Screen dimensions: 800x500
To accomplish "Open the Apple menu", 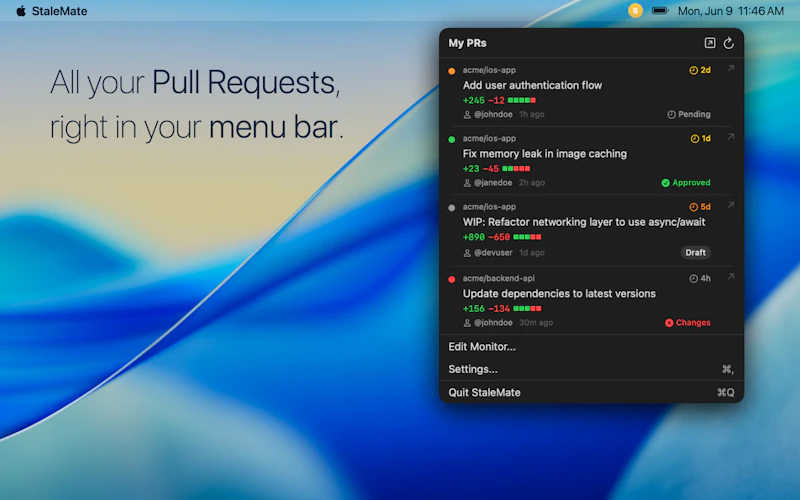I will 21,11.
